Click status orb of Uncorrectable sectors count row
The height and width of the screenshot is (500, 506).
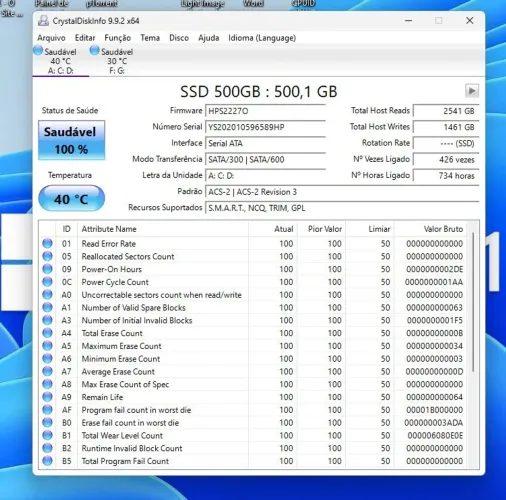coord(47,294)
